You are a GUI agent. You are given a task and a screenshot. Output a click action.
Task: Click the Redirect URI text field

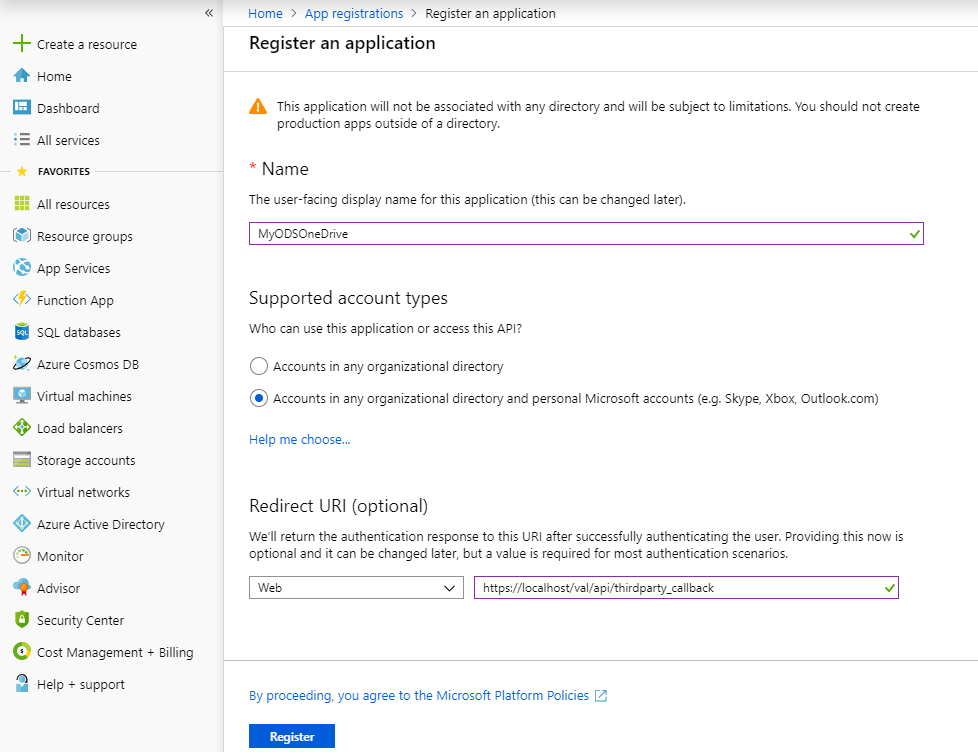[680, 588]
